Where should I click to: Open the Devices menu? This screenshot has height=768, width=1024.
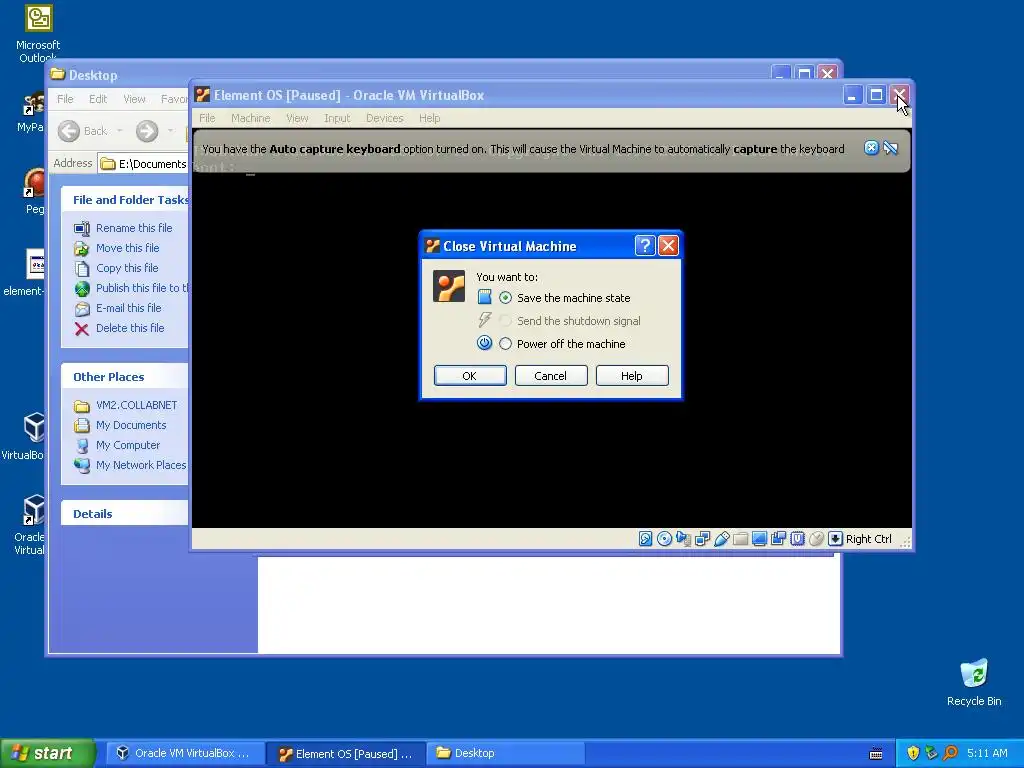[x=385, y=118]
